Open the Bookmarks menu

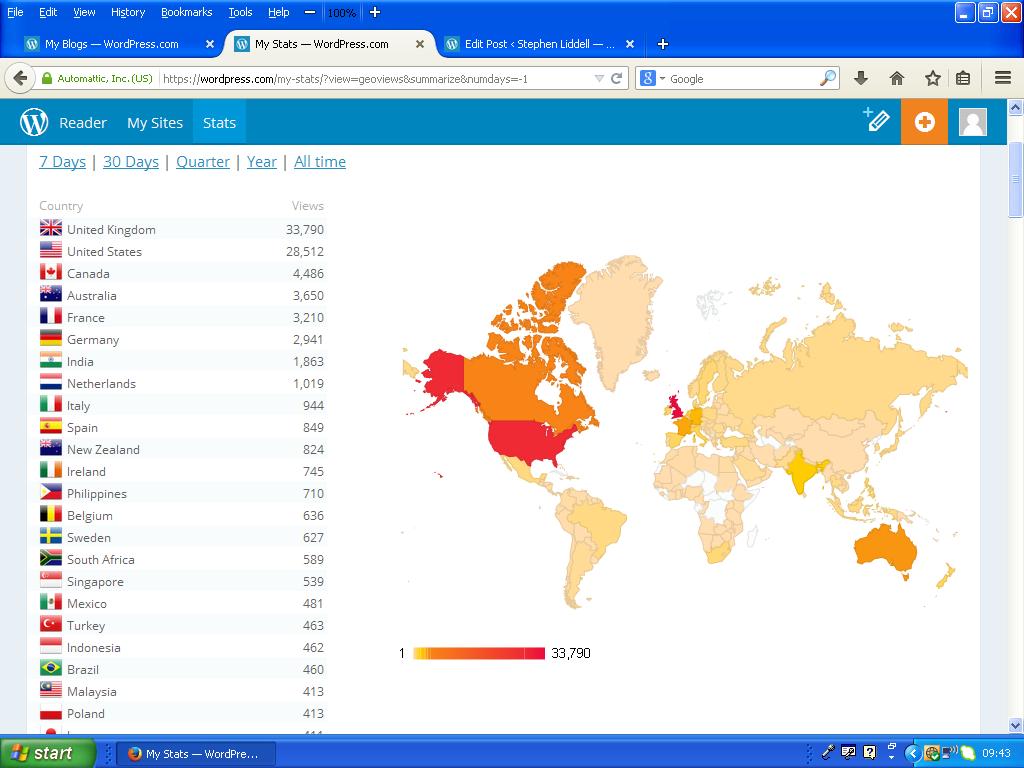pos(186,12)
